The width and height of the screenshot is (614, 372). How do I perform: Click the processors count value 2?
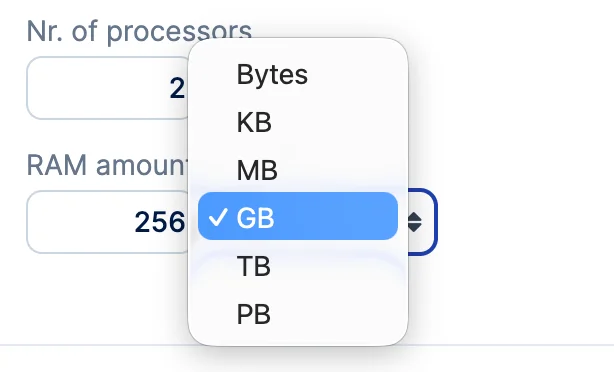click(177, 88)
